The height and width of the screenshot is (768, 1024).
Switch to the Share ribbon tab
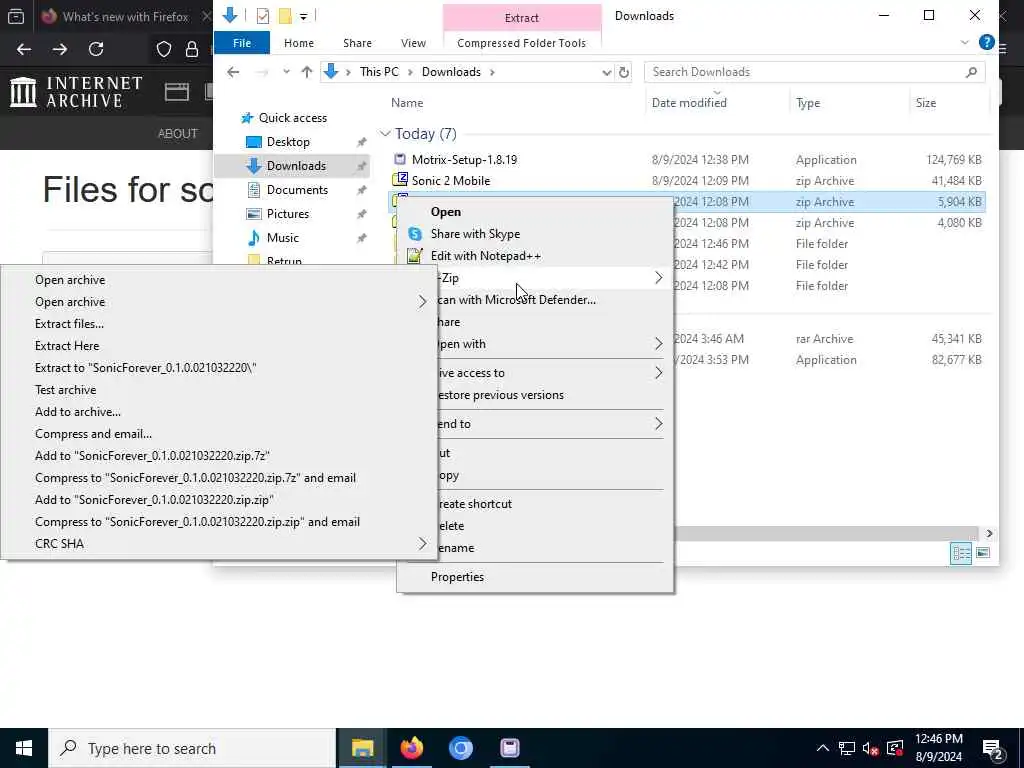[x=357, y=43]
